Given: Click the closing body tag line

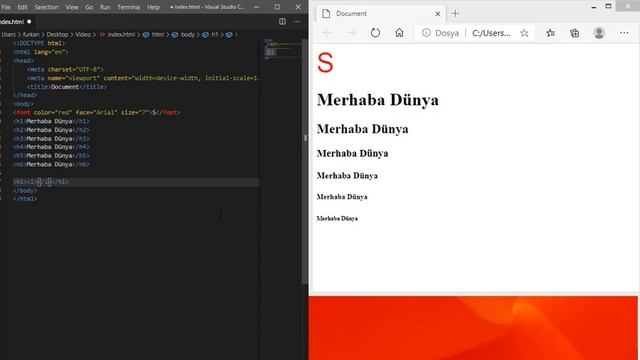Looking at the screenshot, I should click(25, 191).
